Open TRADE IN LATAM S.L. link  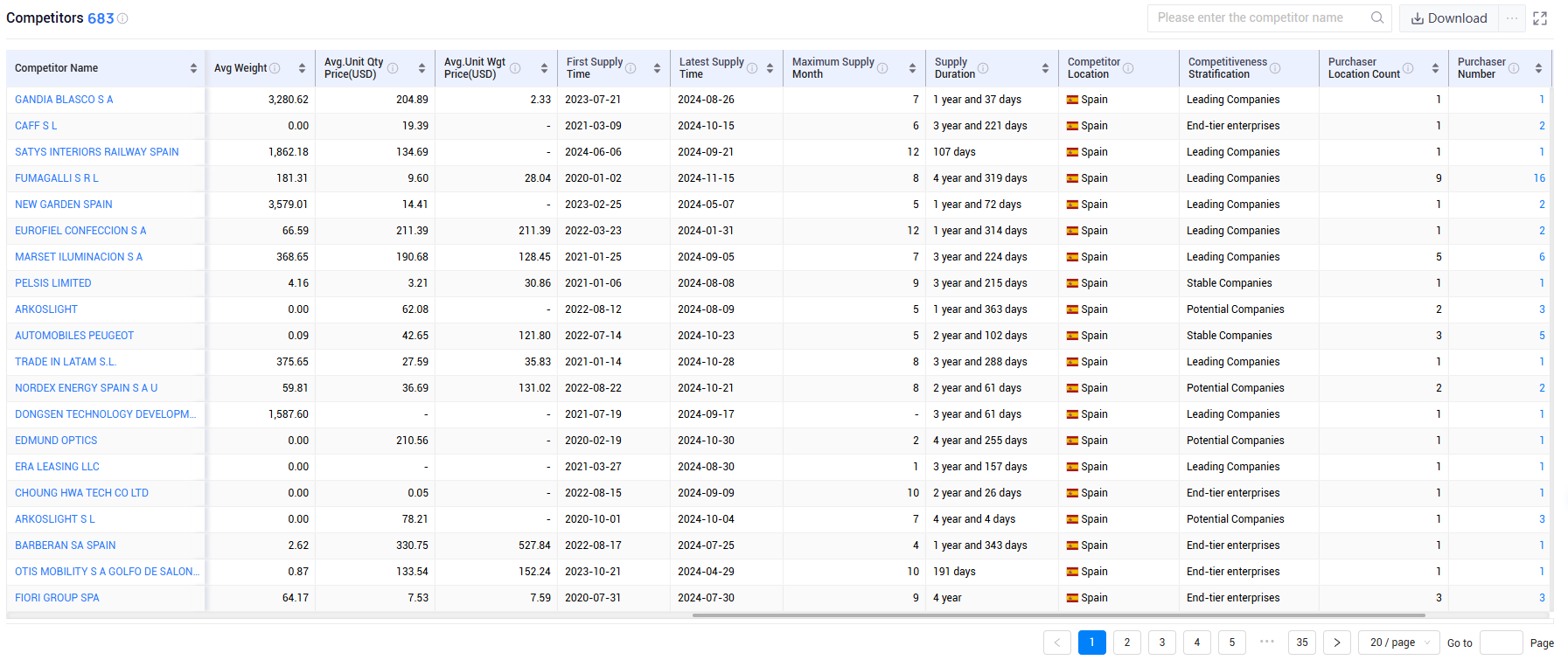[x=66, y=362]
